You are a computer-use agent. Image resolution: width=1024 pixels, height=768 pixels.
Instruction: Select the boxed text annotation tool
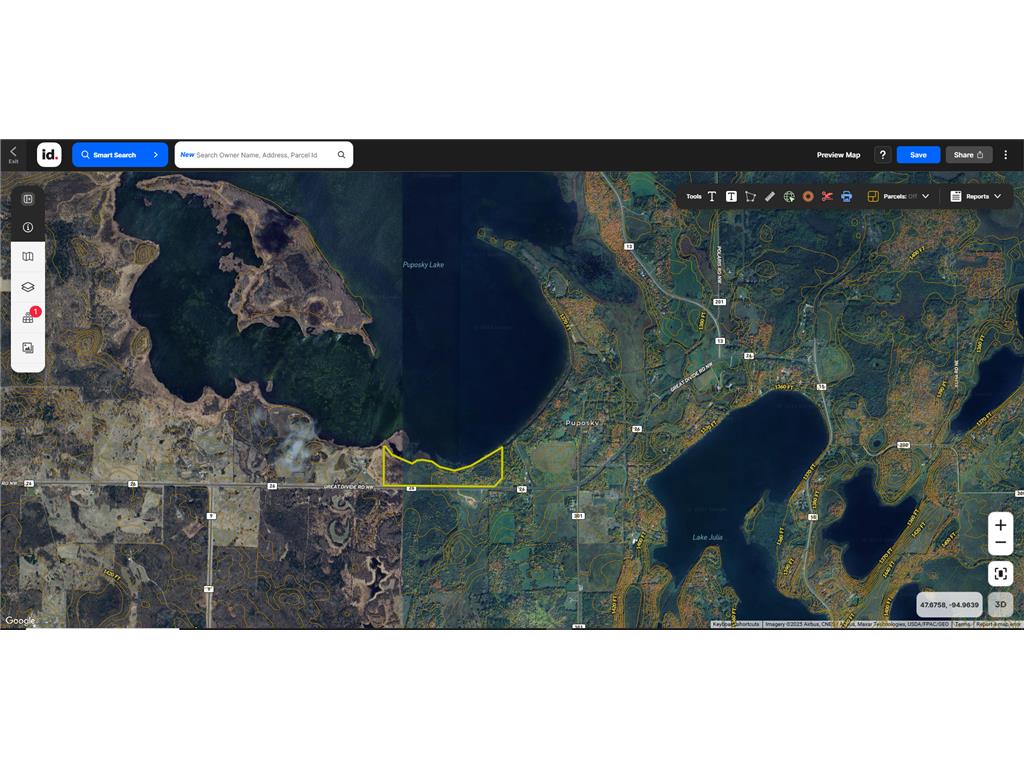pos(731,196)
